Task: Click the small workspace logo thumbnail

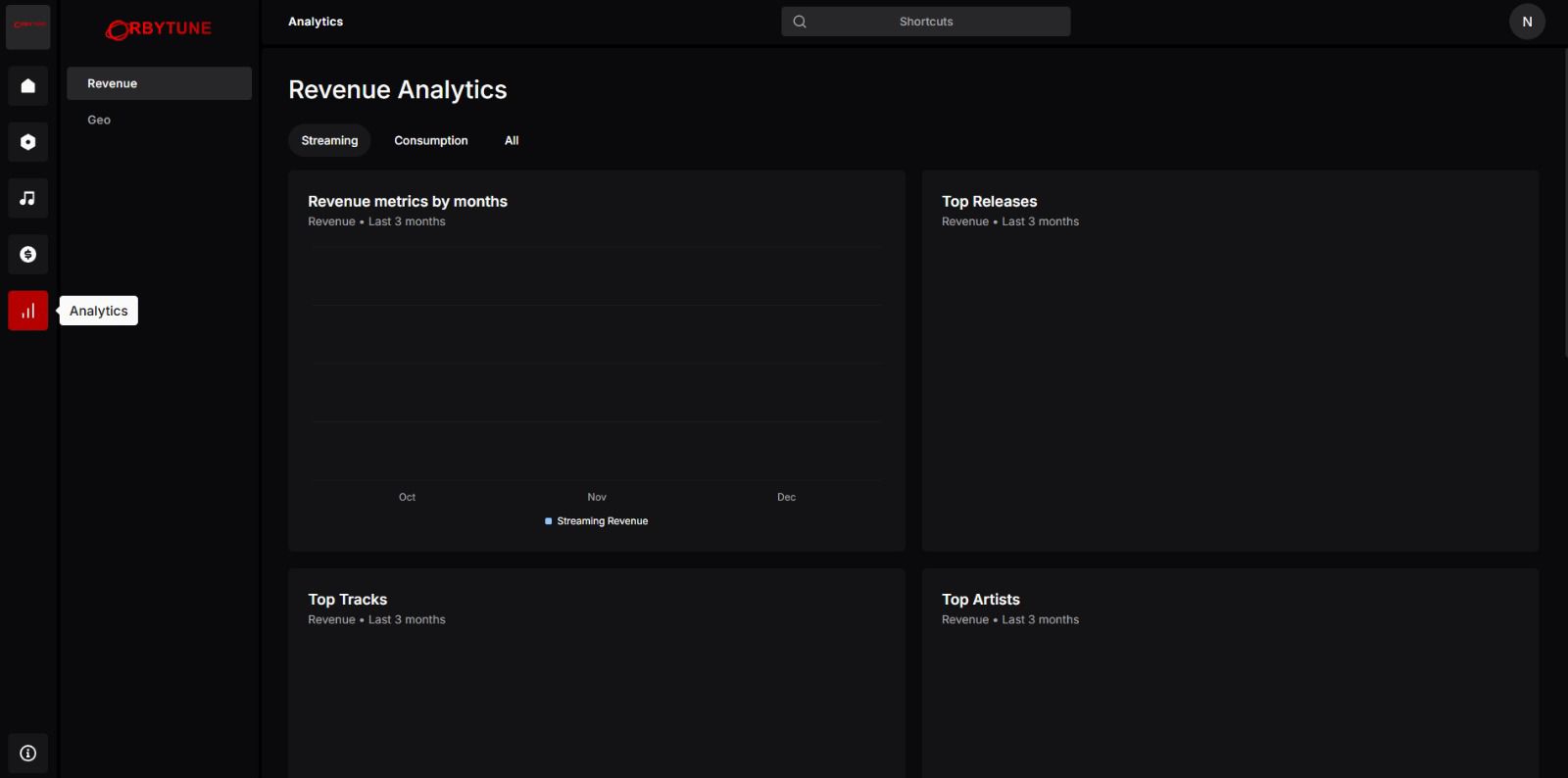Action: point(27,25)
